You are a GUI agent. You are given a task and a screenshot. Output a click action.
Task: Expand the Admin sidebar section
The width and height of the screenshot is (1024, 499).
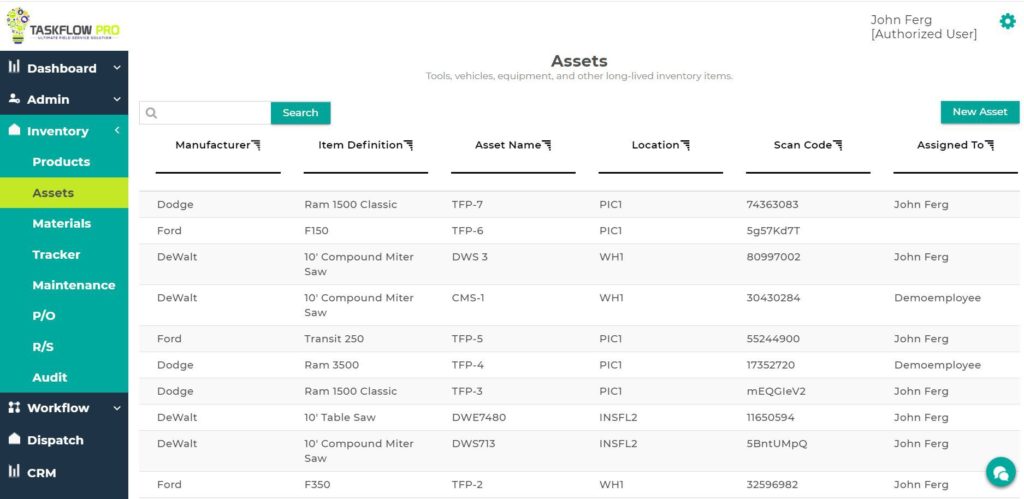[117, 99]
